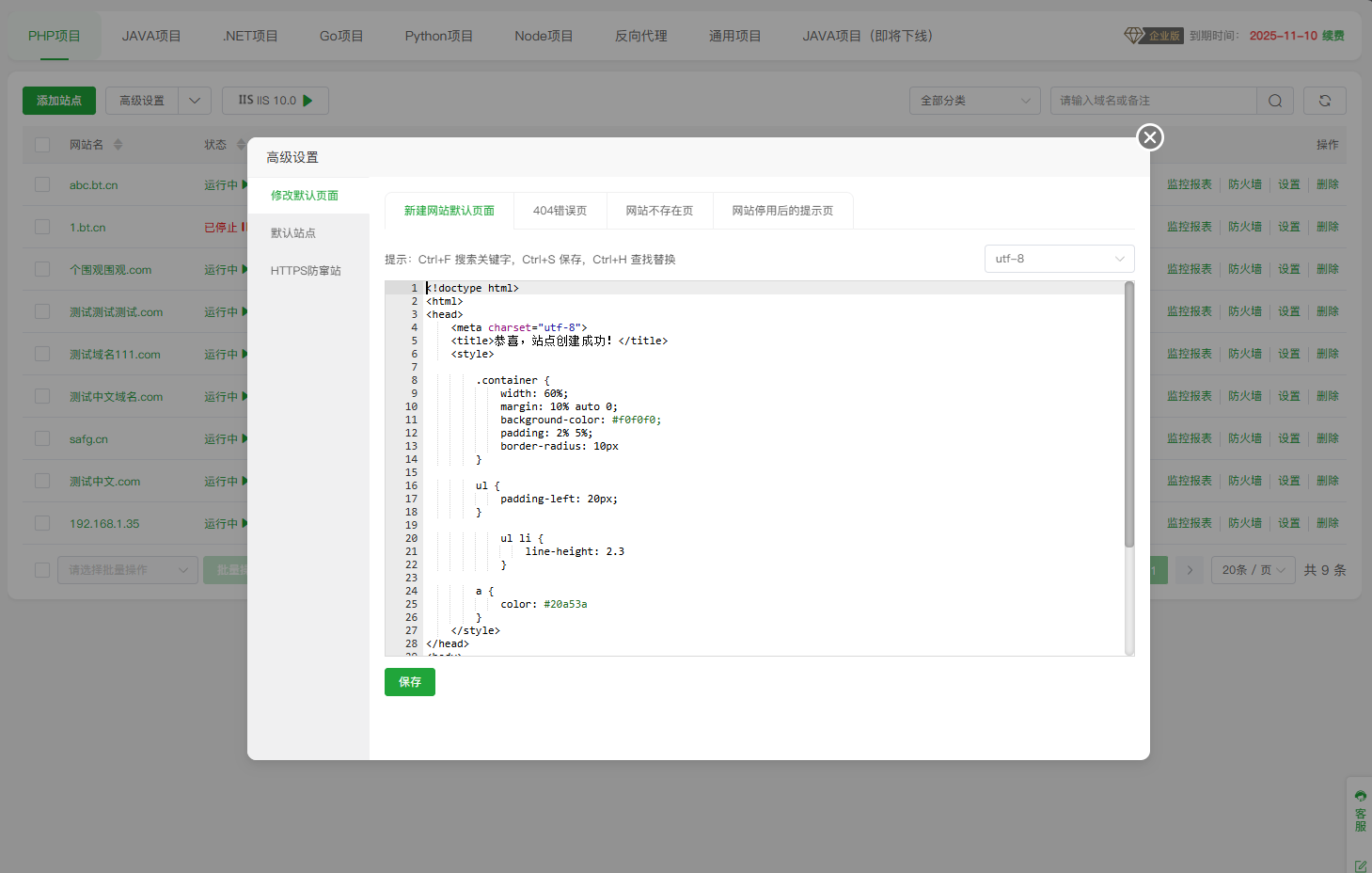The width and height of the screenshot is (1372, 873).
Task: Click the 添加站点 button
Action: [x=59, y=101]
